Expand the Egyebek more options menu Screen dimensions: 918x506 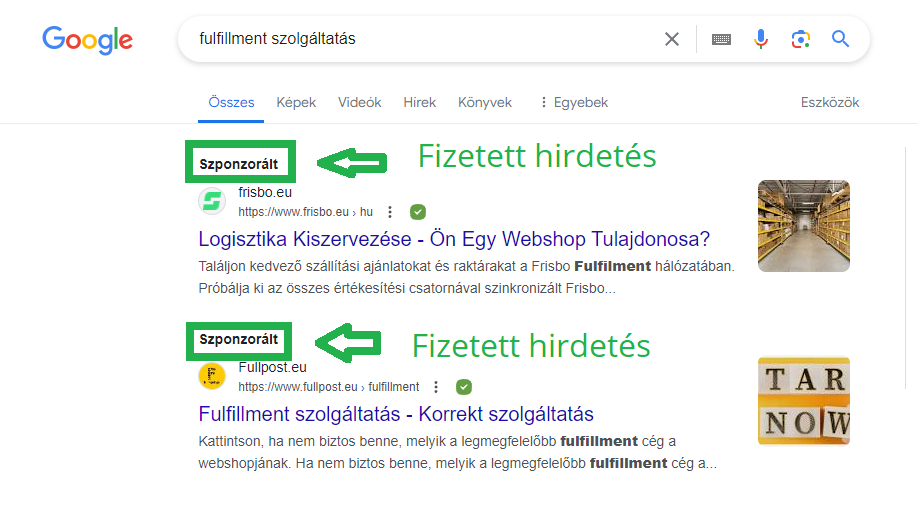573,102
